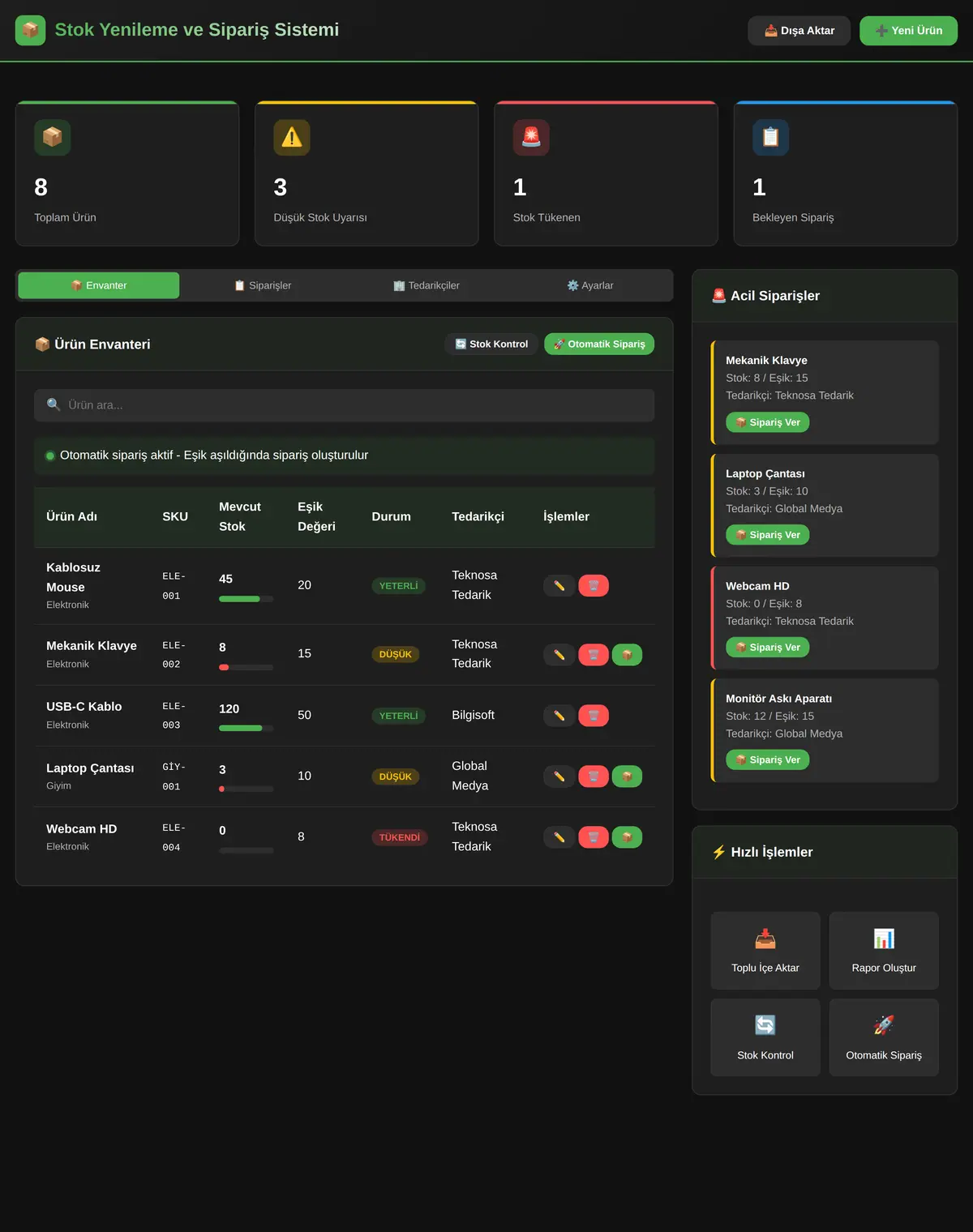This screenshot has width=973, height=1232.
Task: Click the USB-C Kablo stock progress bar
Action: 246,729
